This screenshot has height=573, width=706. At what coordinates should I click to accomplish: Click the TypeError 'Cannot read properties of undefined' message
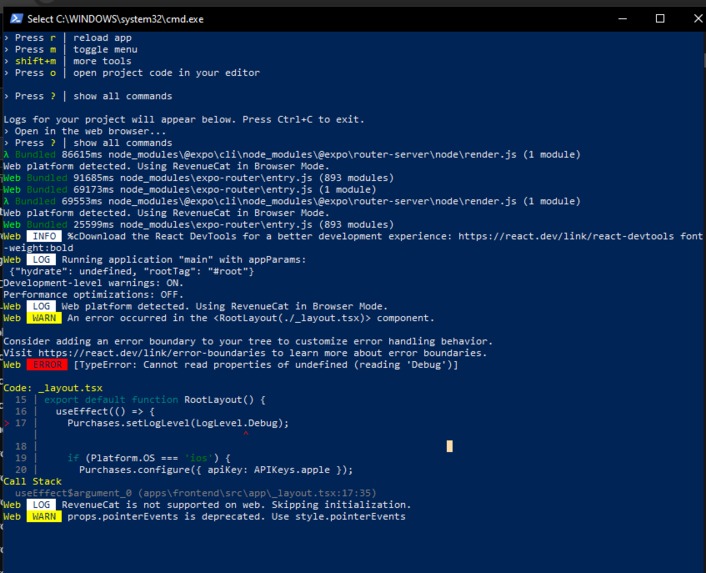pyautogui.click(x=266, y=365)
